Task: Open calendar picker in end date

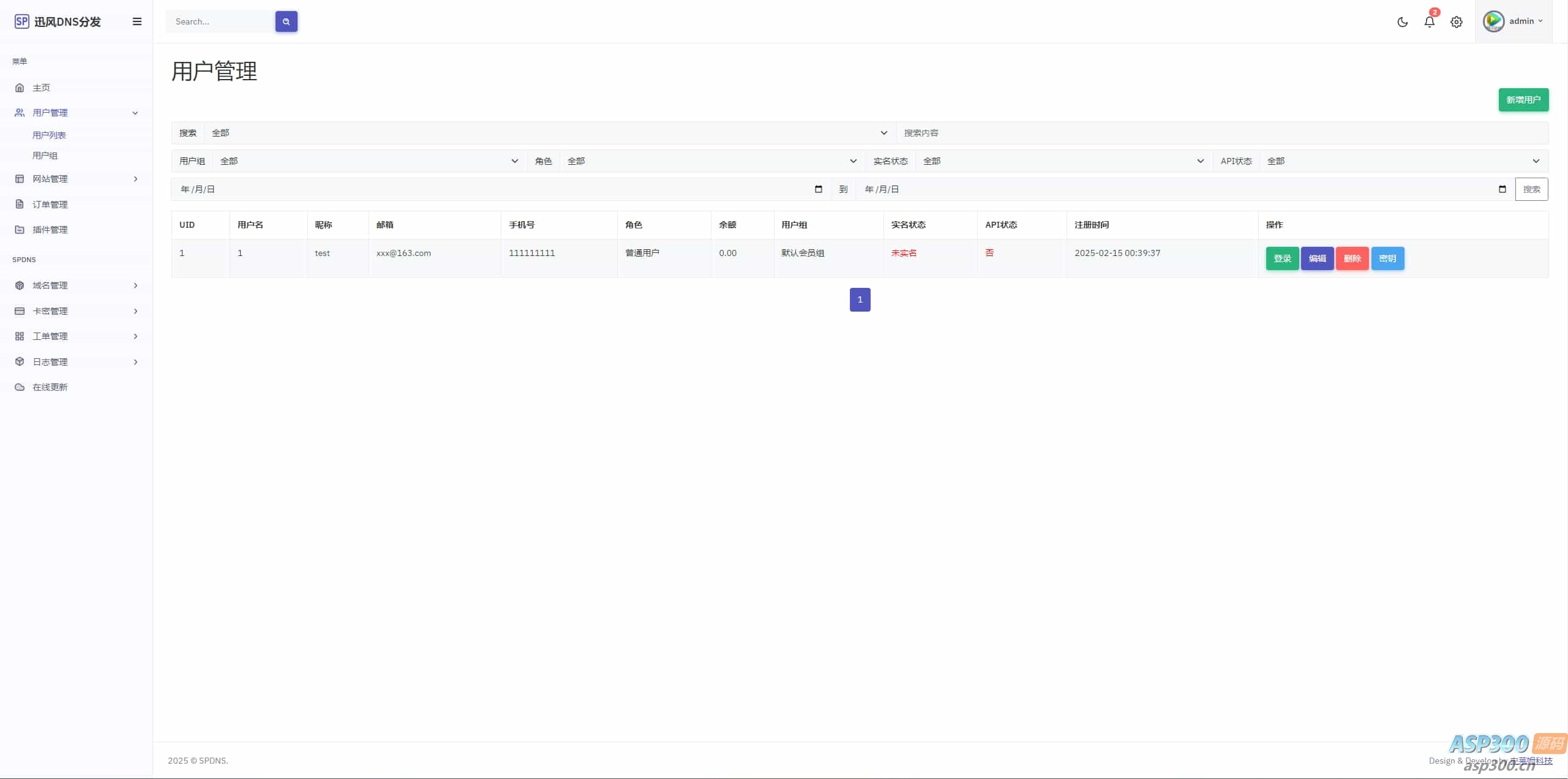Action: [x=1502, y=189]
